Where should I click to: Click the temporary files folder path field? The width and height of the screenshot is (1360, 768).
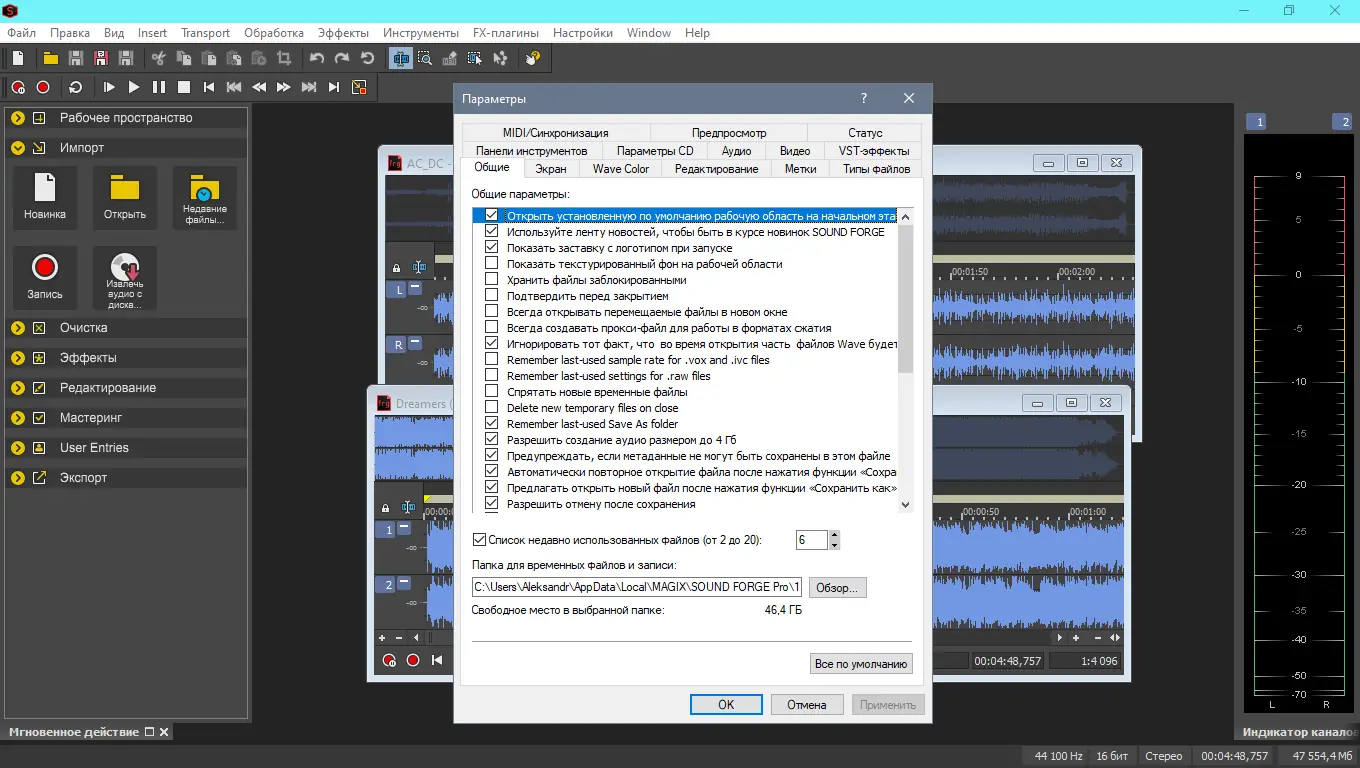[637, 587]
